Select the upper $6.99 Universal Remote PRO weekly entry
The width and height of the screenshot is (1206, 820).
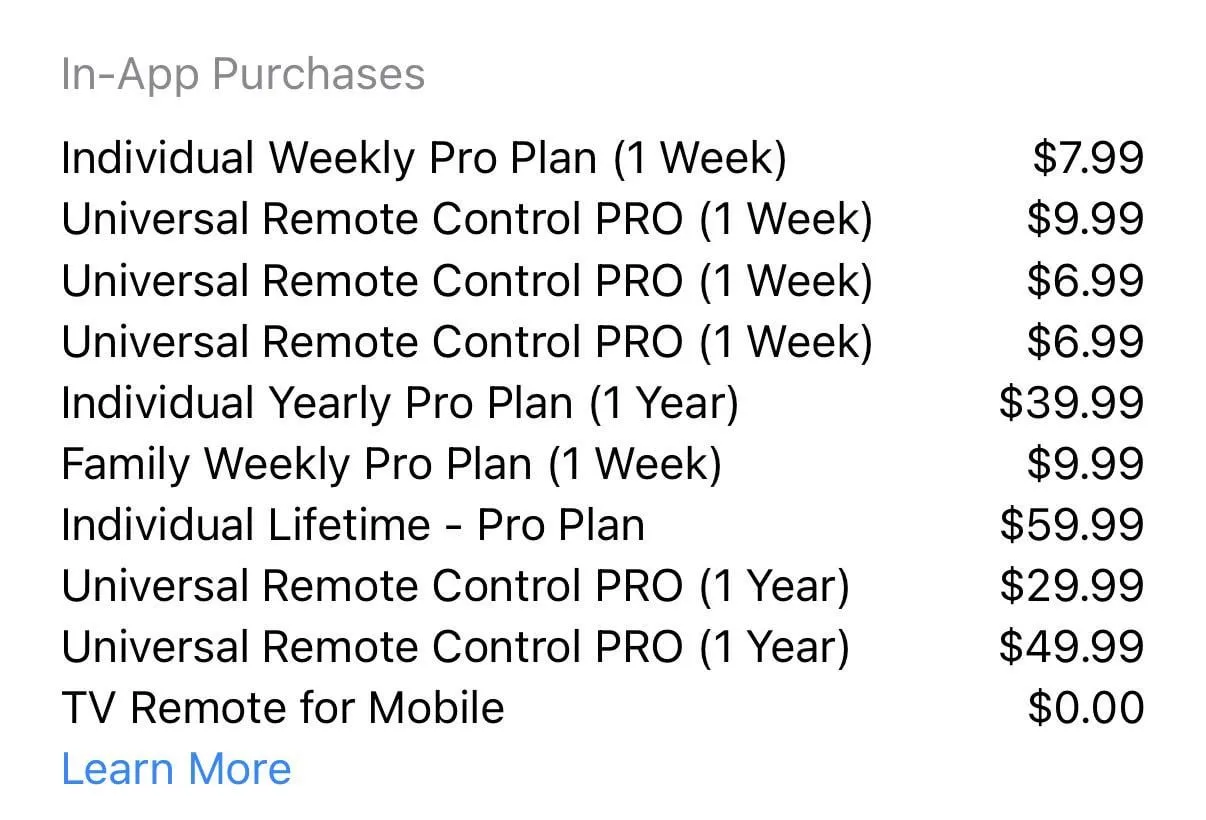pos(466,281)
